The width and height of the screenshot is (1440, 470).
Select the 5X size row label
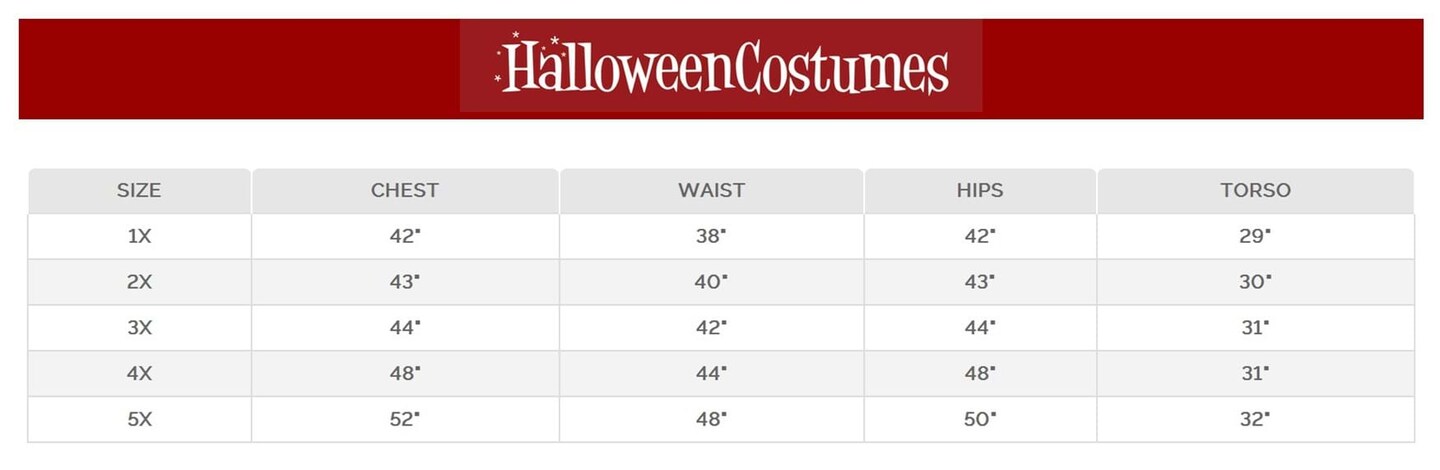pyautogui.click(x=139, y=420)
